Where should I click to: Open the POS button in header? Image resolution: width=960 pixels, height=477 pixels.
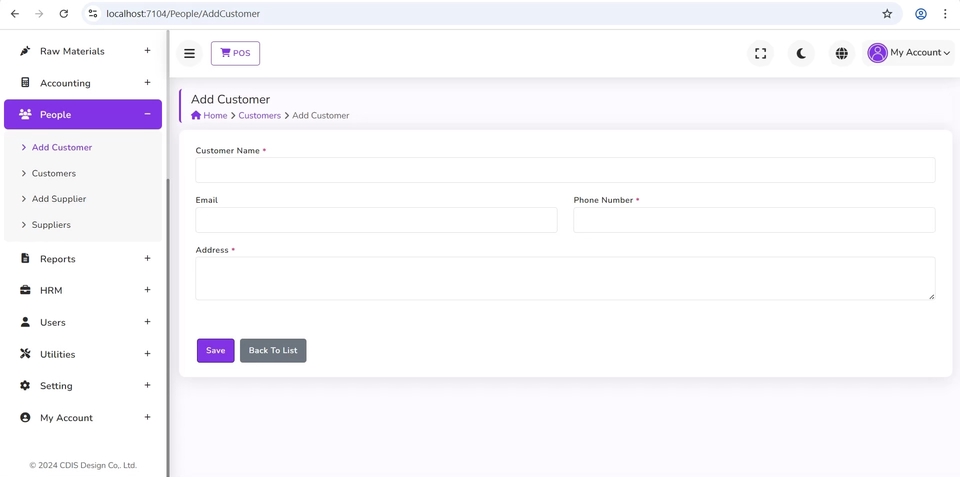(235, 53)
